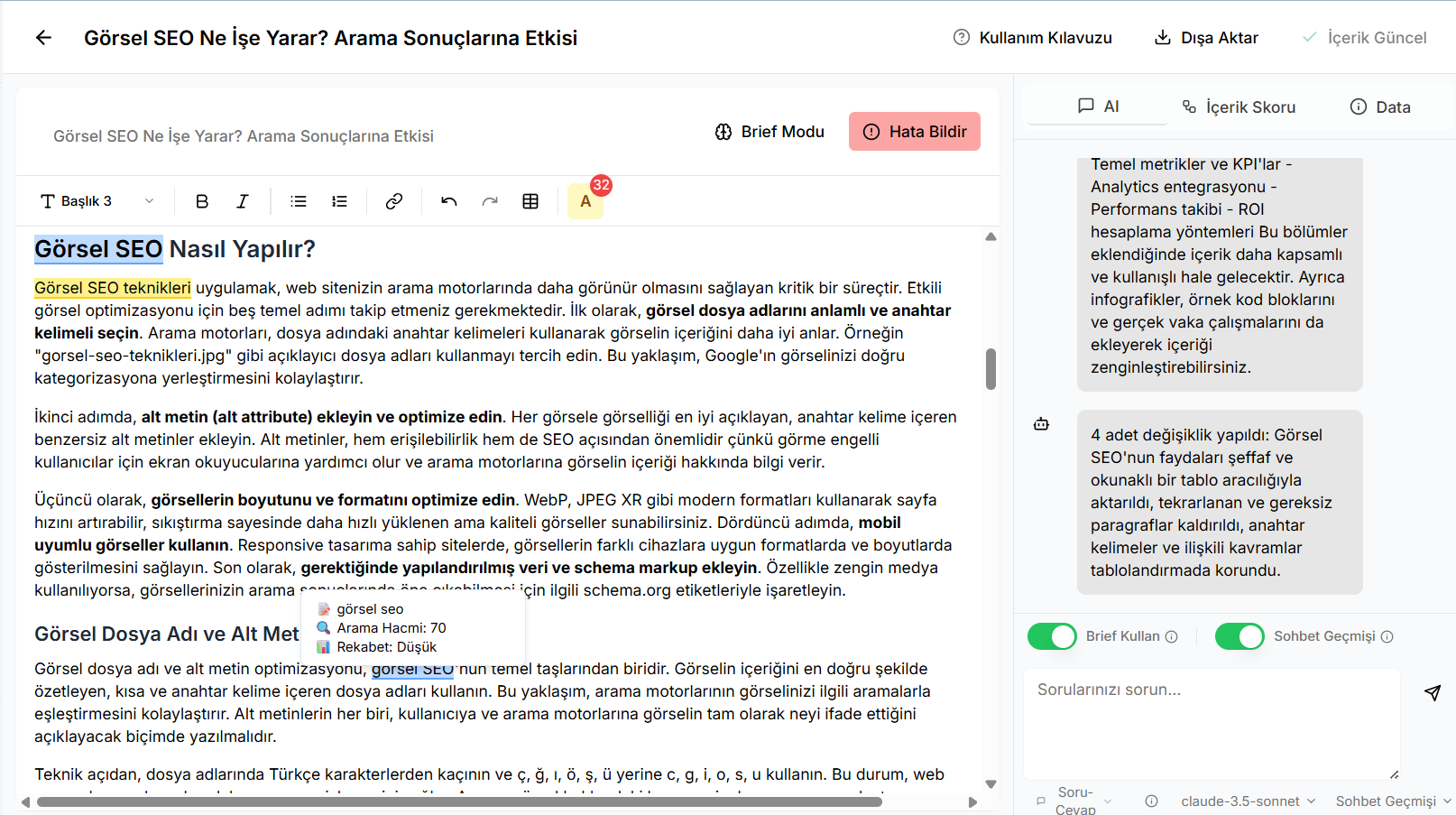Screen dimensions: 1456x815
Task: Expand the Sohbet Geçmişi dropdown at bottom
Action: pyautogui.click(x=1392, y=801)
